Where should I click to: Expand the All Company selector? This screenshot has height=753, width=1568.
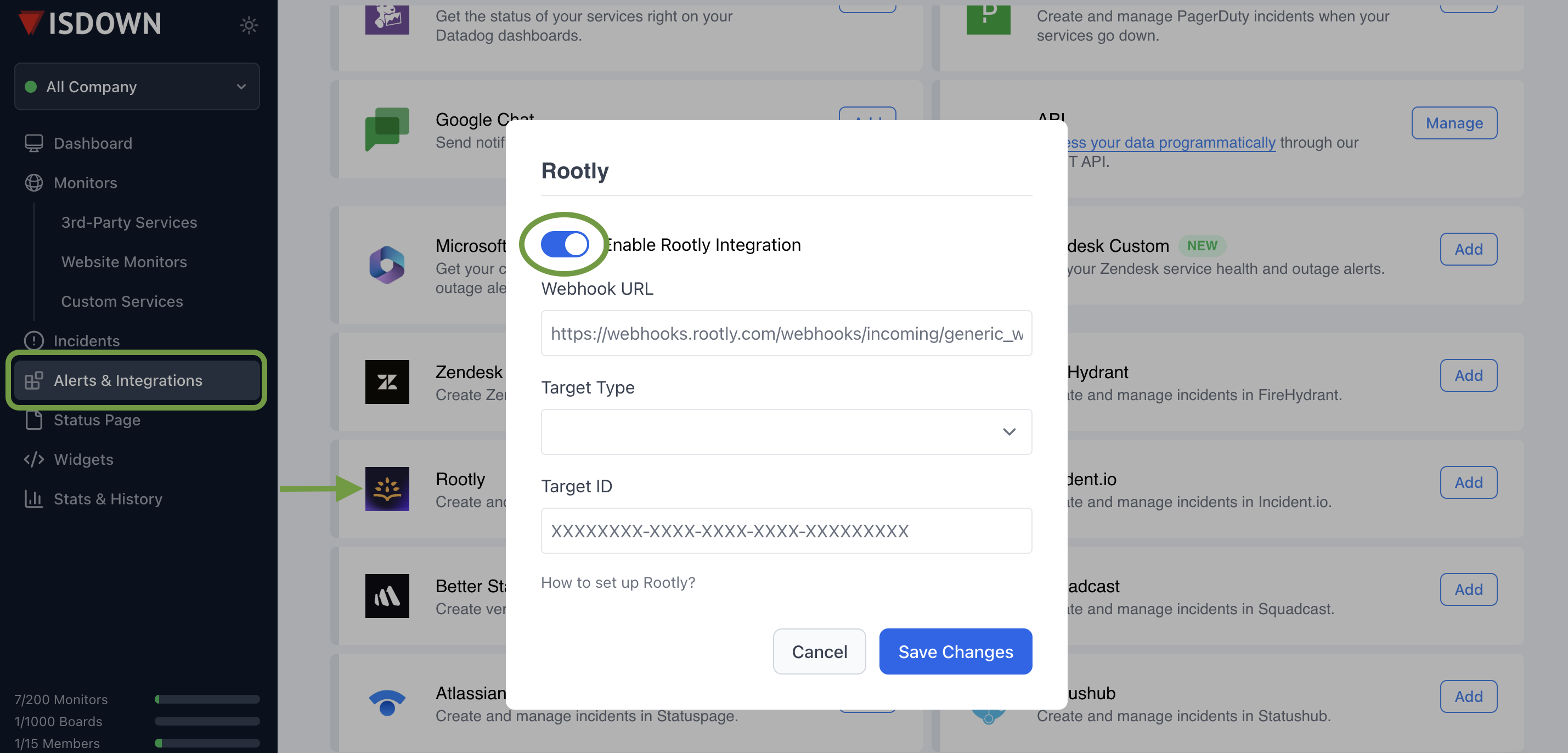(137, 86)
